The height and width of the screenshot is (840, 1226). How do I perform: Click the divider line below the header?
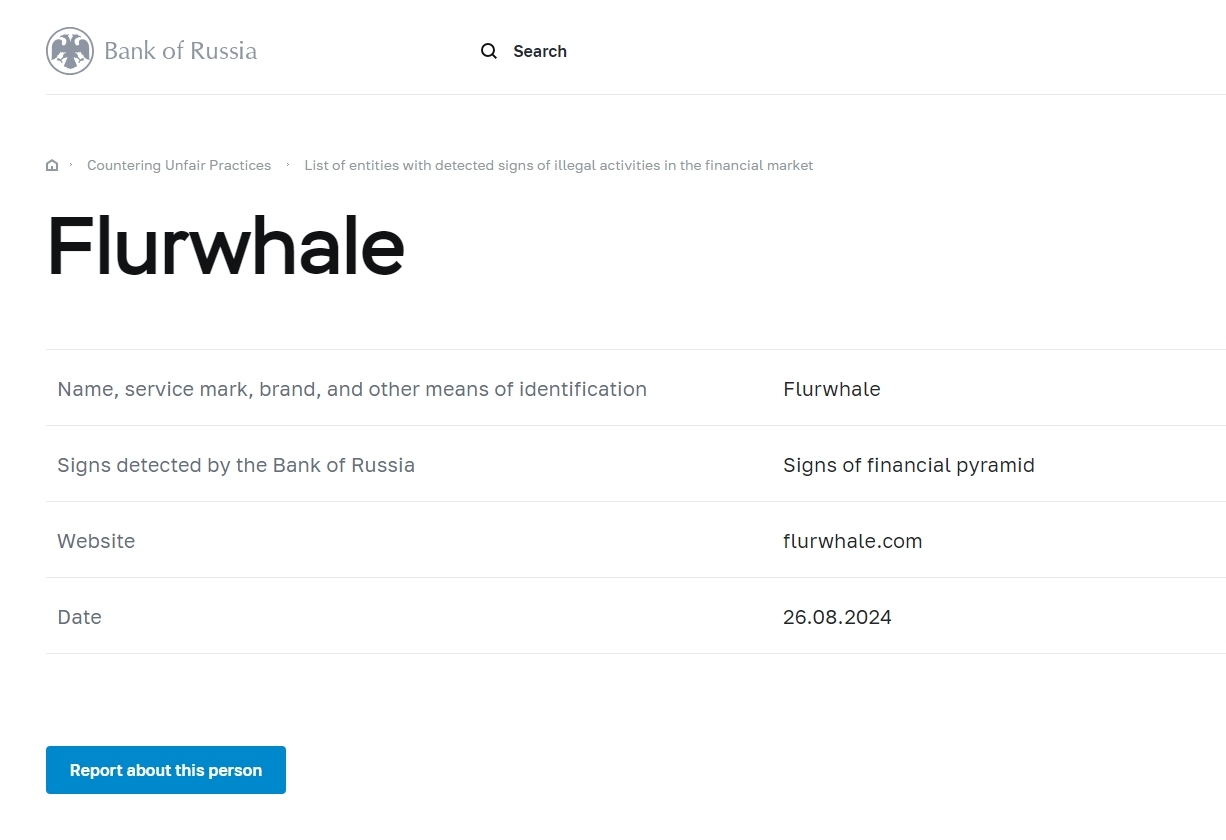tap(635, 94)
